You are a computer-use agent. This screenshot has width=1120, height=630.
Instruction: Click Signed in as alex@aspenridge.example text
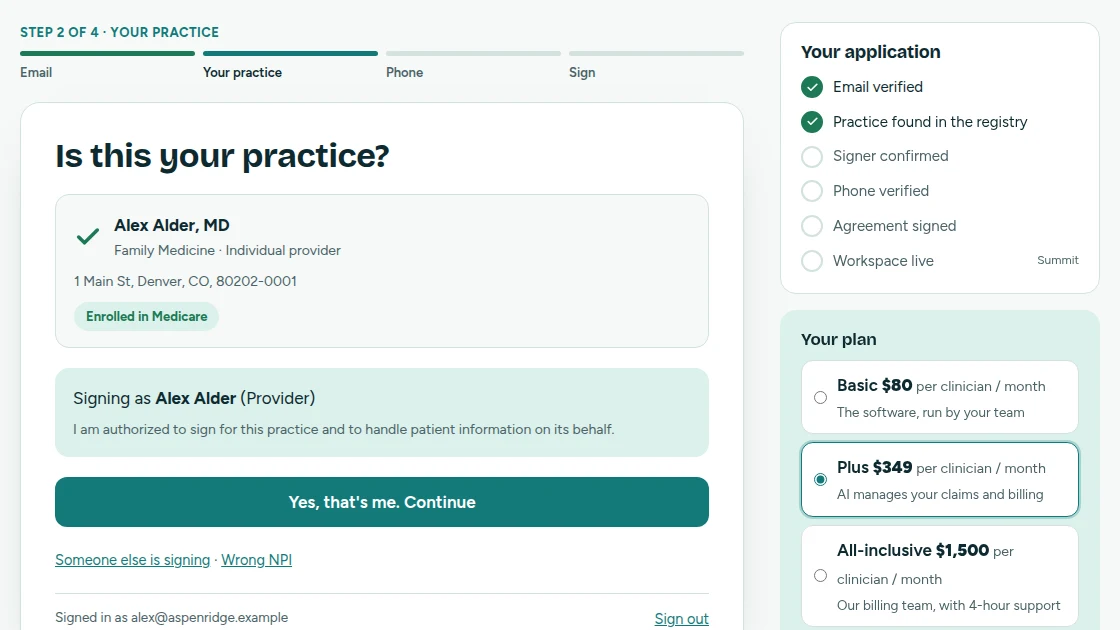tap(171, 618)
